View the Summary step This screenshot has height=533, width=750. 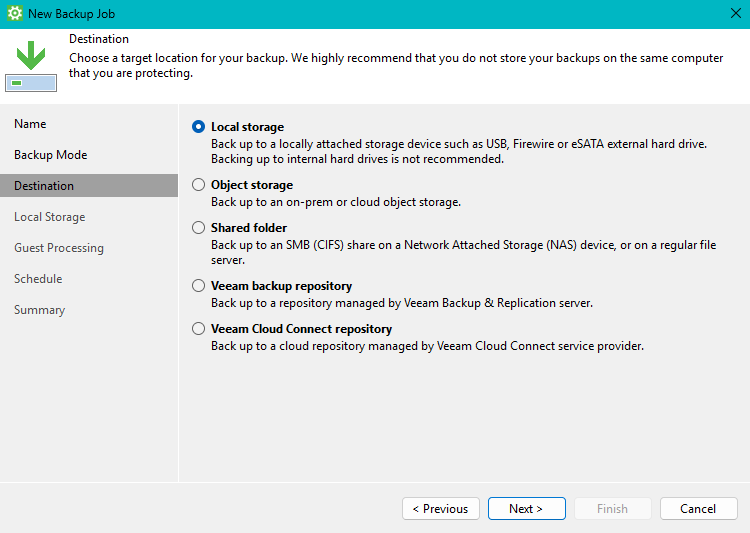point(39,310)
